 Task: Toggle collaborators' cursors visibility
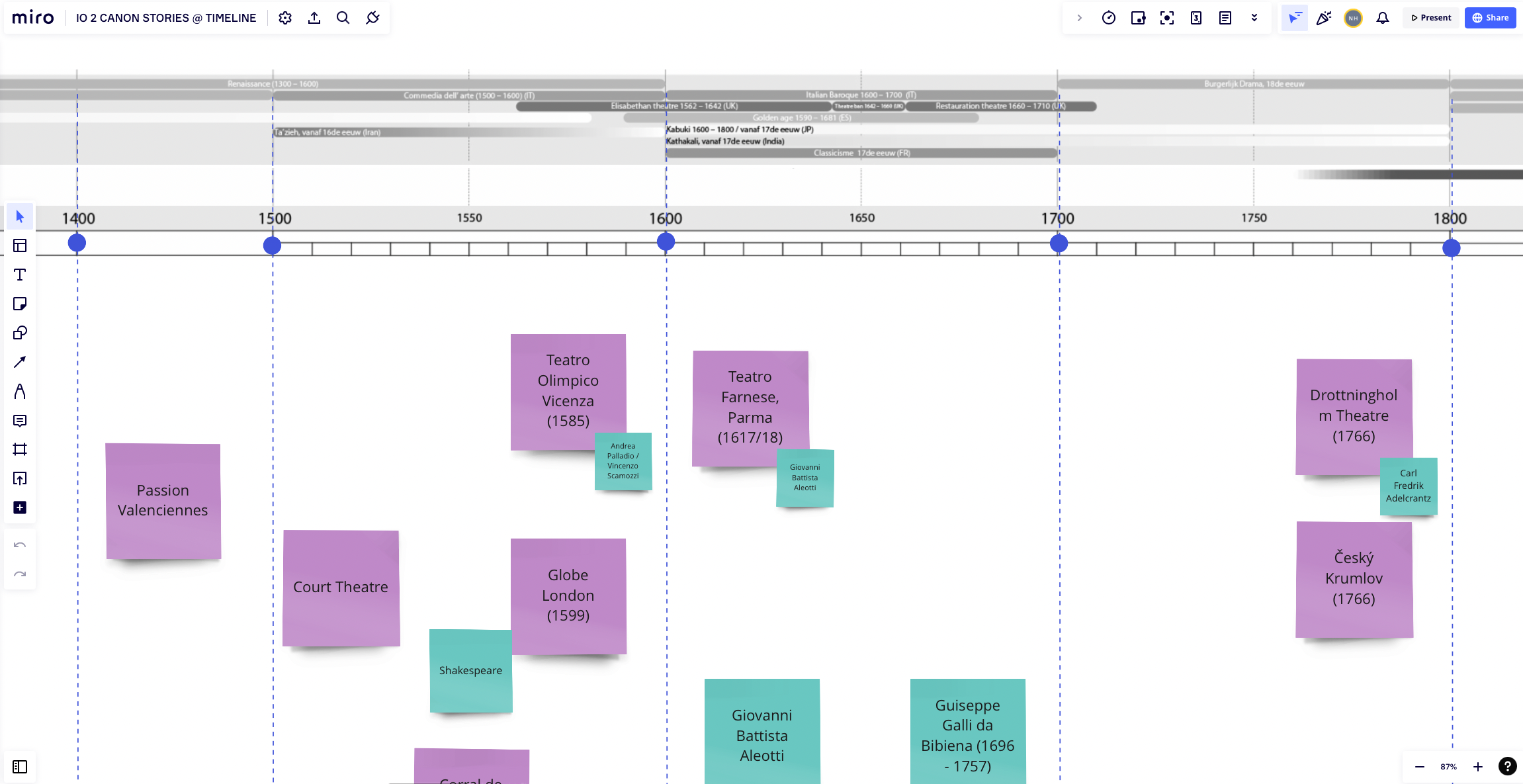1294,18
